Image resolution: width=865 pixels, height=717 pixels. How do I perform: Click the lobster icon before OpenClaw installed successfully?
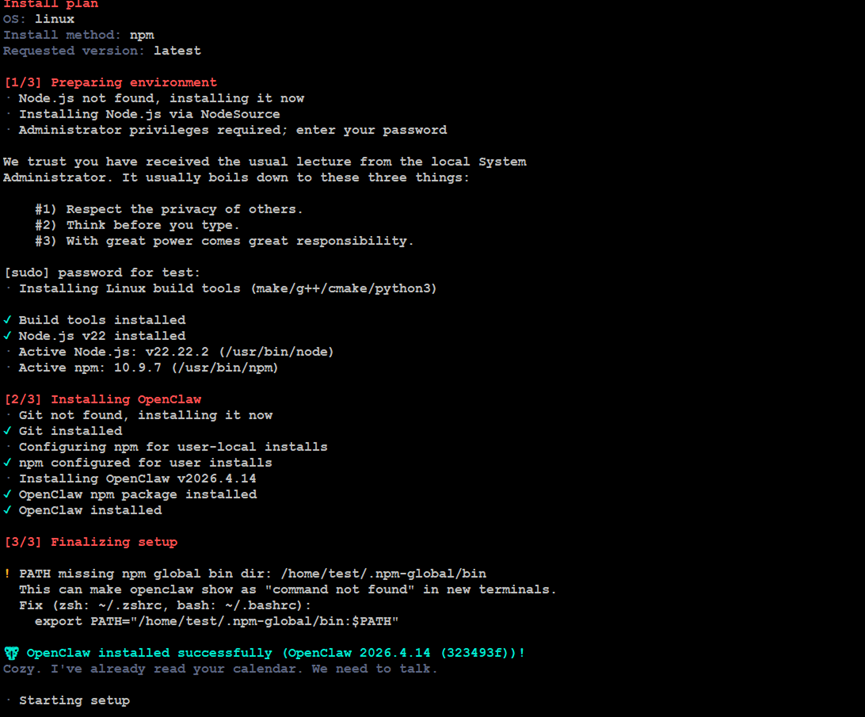point(11,653)
